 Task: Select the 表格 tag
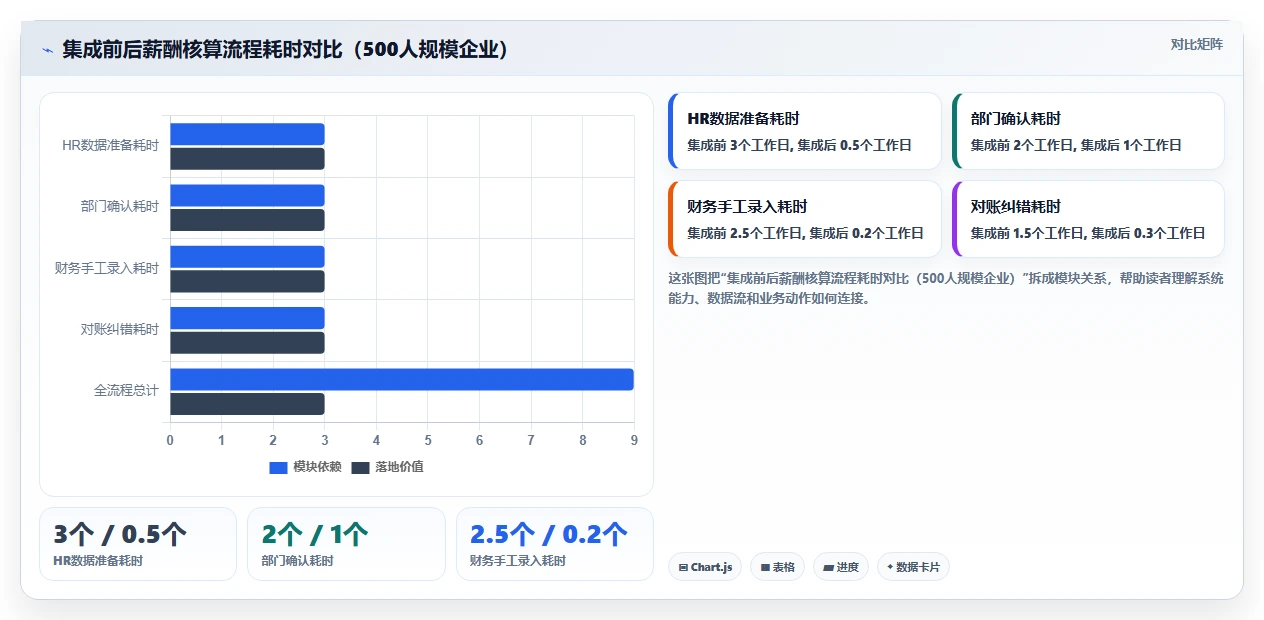click(x=778, y=567)
